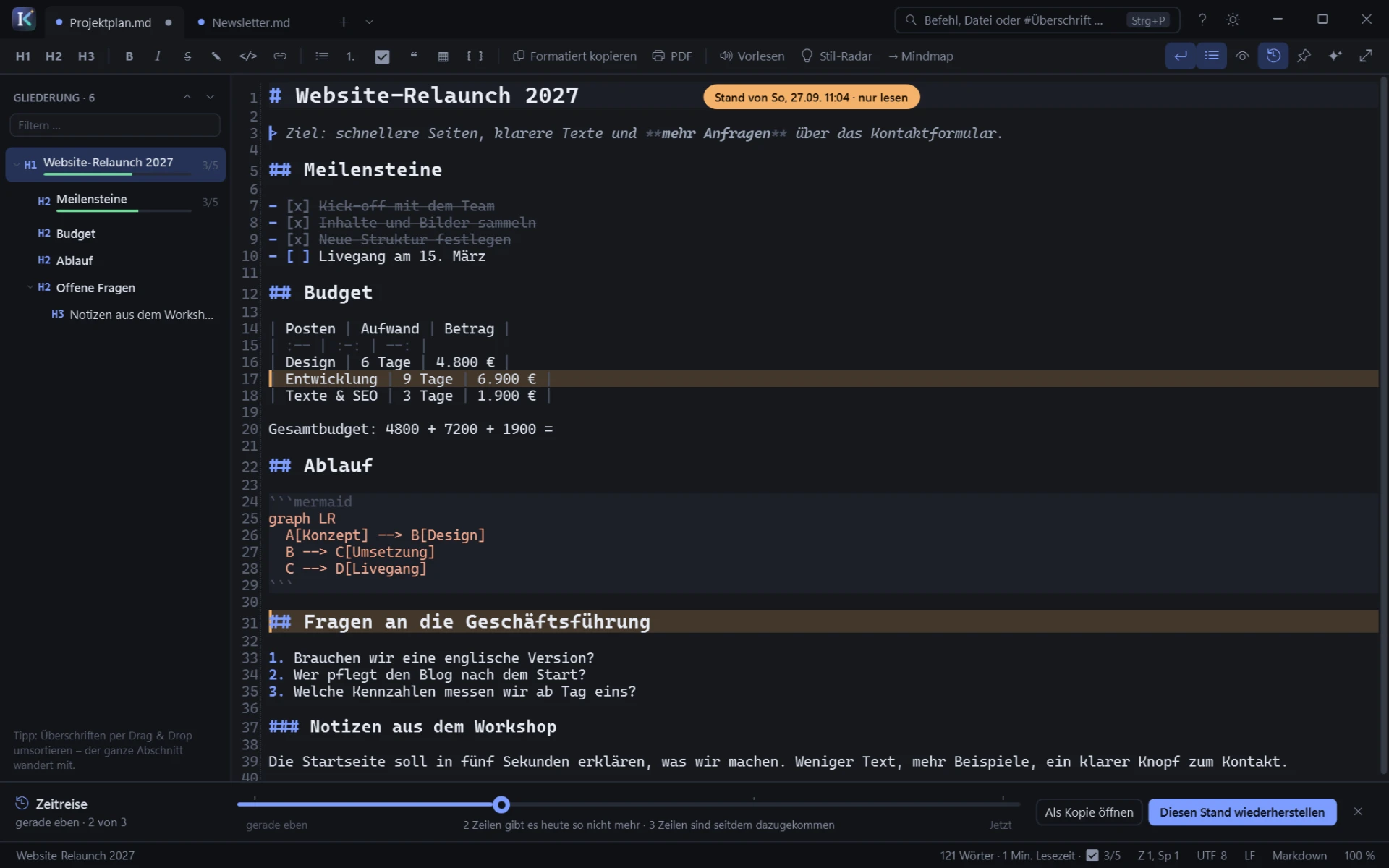Collapse all outline headings with up chevron
The height and width of the screenshot is (868, 1389).
point(187,97)
